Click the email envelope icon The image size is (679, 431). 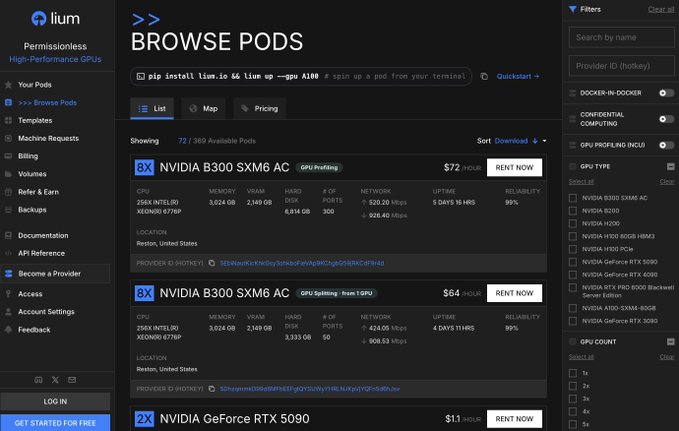pos(72,380)
